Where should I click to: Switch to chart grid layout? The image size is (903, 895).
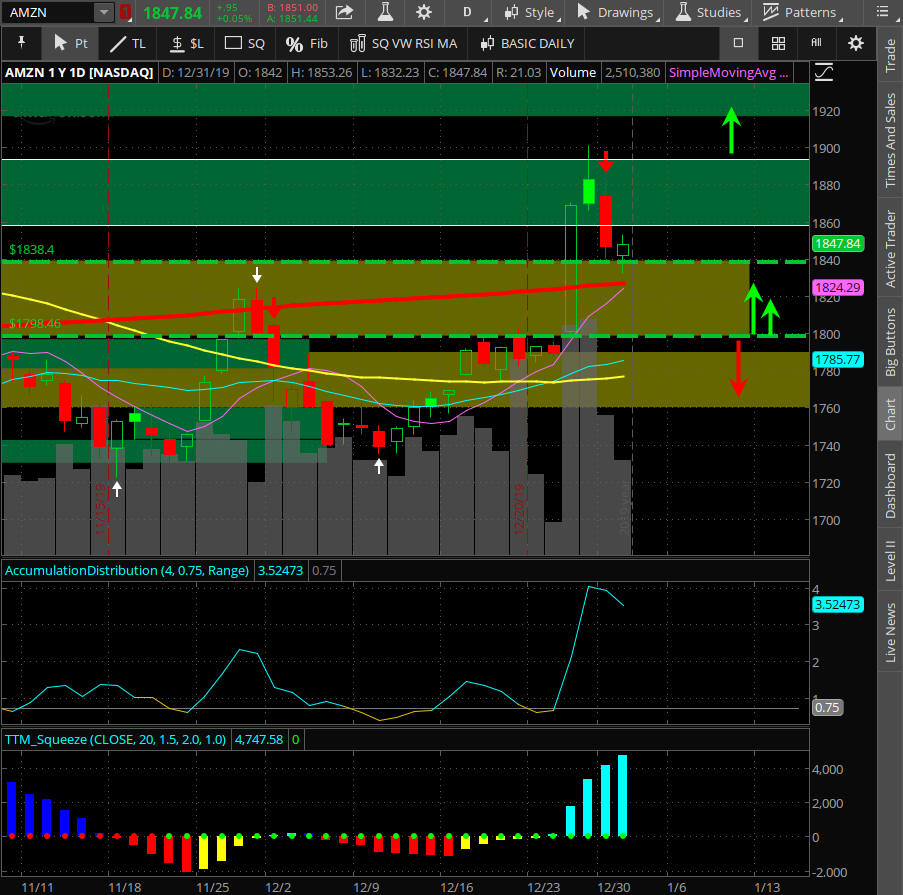pyautogui.click(x=778, y=43)
